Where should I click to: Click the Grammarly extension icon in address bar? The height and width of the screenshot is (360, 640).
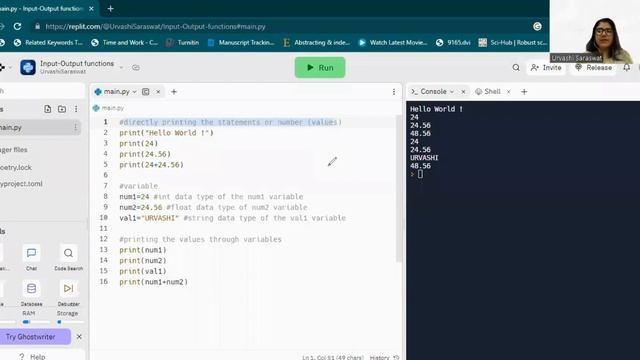point(537,27)
